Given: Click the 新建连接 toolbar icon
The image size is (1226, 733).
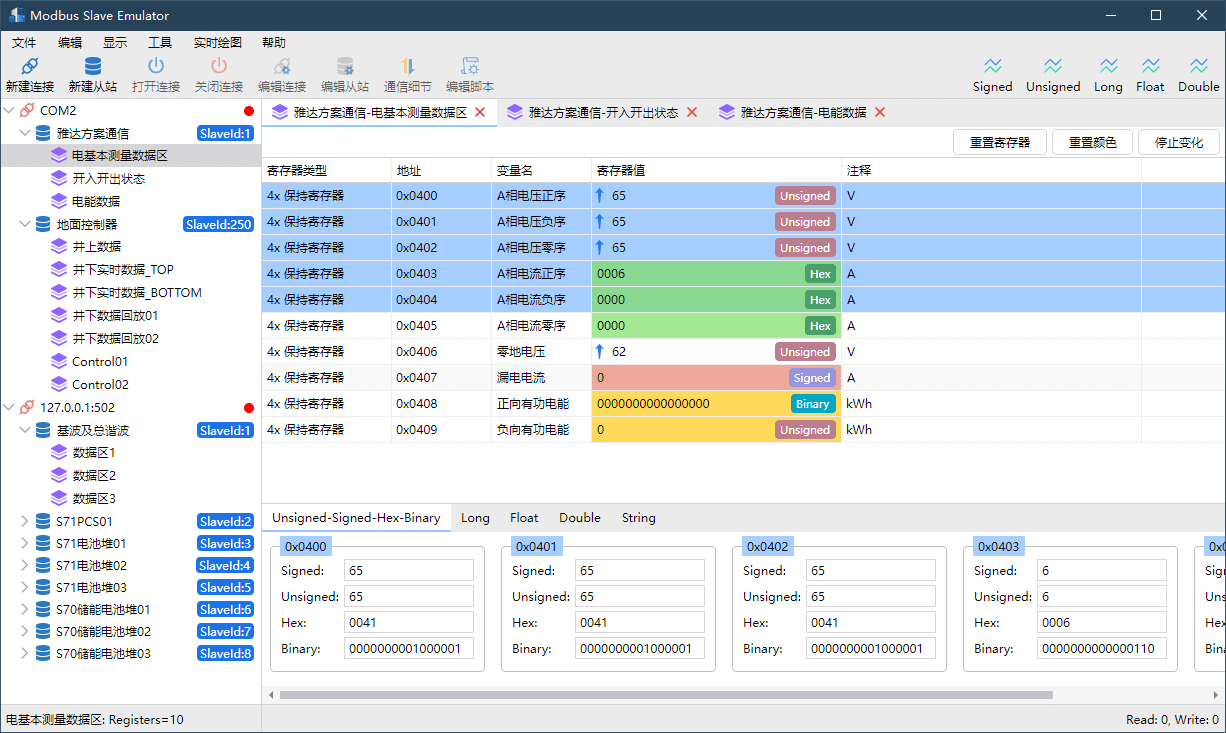Looking at the screenshot, I should [x=29, y=67].
